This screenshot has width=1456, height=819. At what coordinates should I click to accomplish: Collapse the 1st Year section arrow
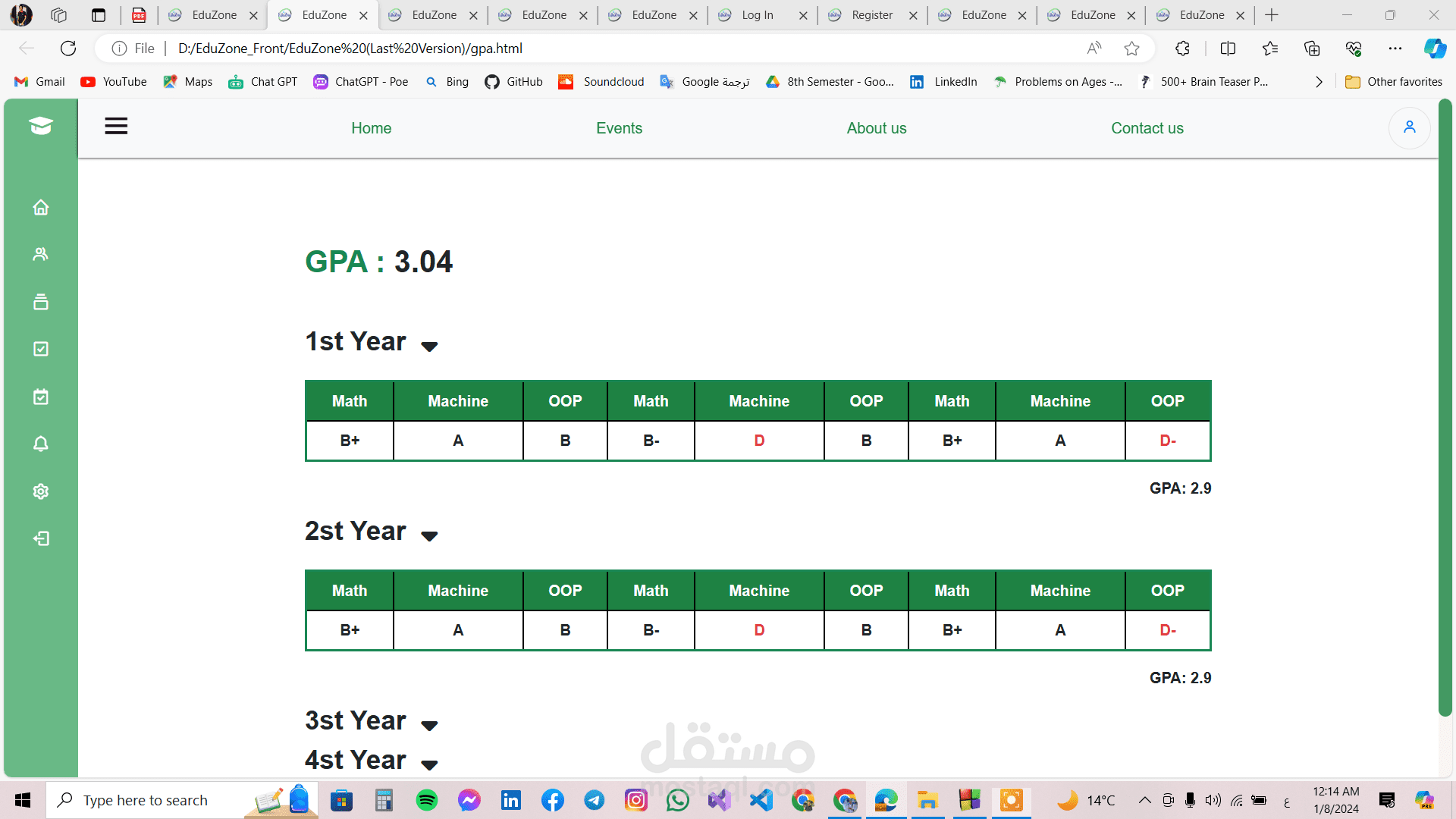(429, 347)
